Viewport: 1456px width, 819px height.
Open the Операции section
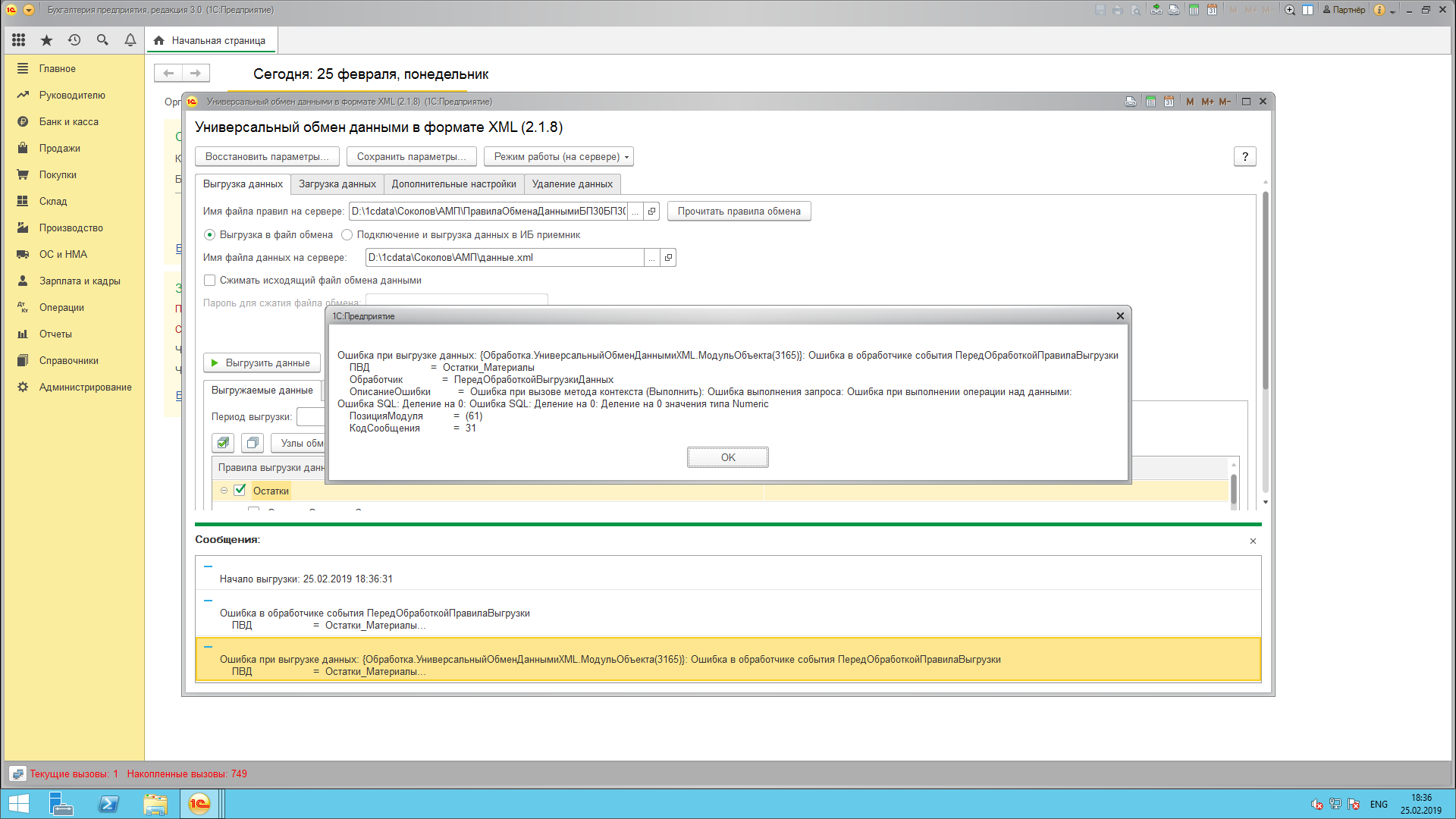click(x=61, y=307)
